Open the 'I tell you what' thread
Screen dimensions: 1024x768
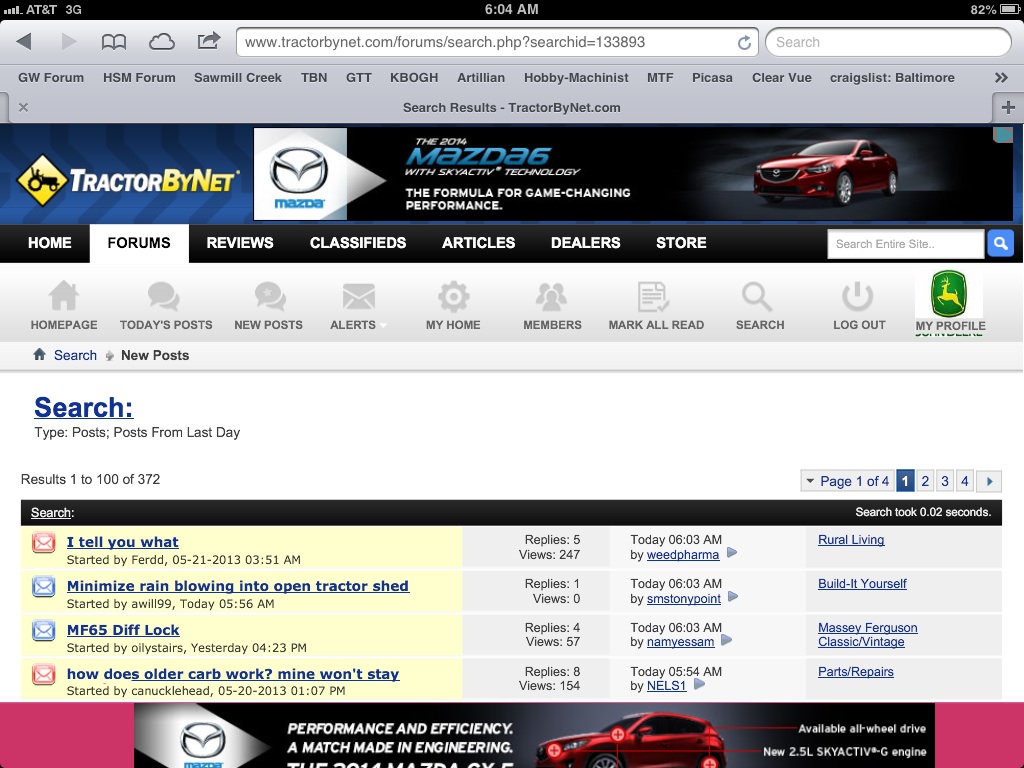coord(122,542)
